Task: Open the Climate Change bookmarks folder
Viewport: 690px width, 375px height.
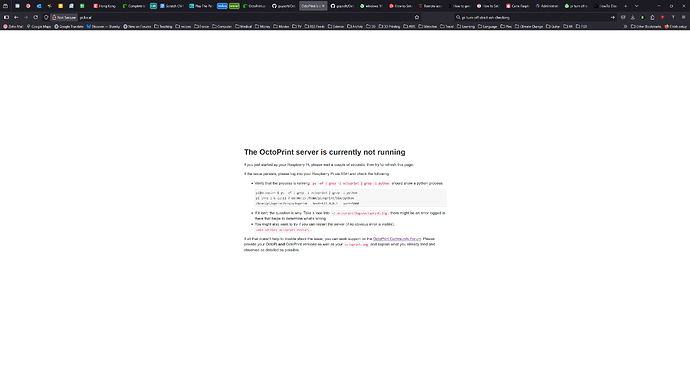Action: [529, 26]
